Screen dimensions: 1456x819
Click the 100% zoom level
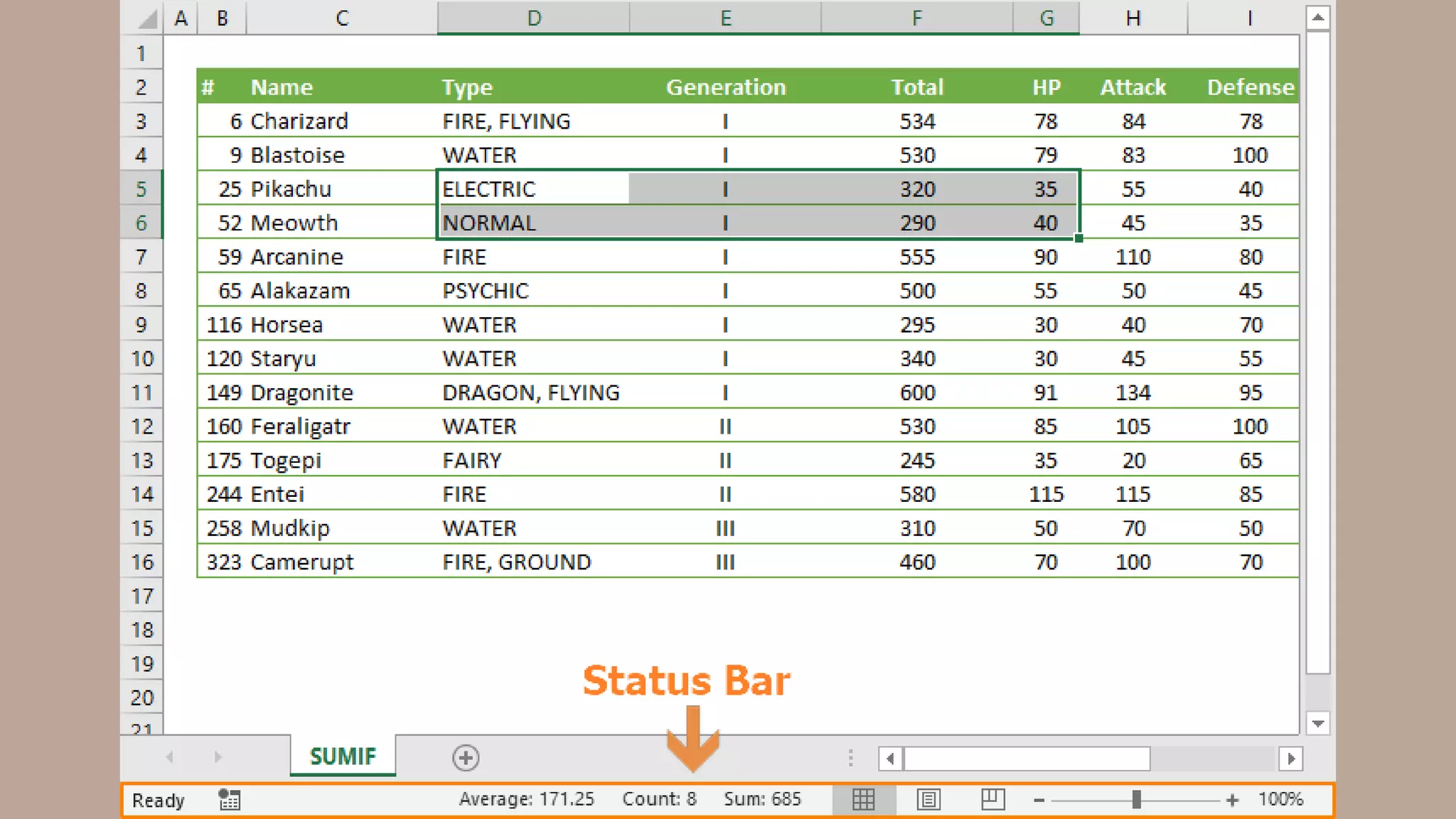click(1280, 799)
